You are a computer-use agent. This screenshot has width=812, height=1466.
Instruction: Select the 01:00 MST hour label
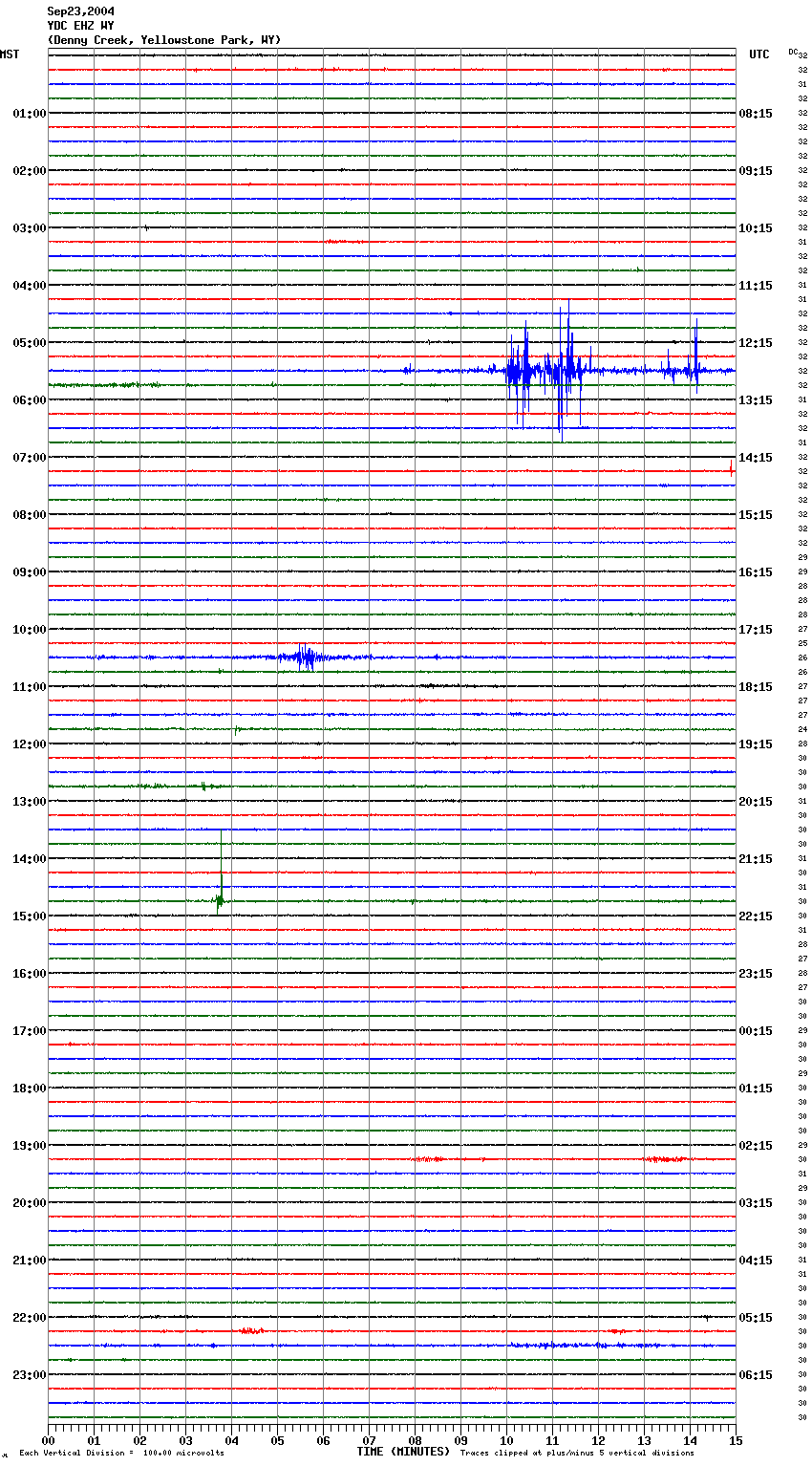point(30,114)
